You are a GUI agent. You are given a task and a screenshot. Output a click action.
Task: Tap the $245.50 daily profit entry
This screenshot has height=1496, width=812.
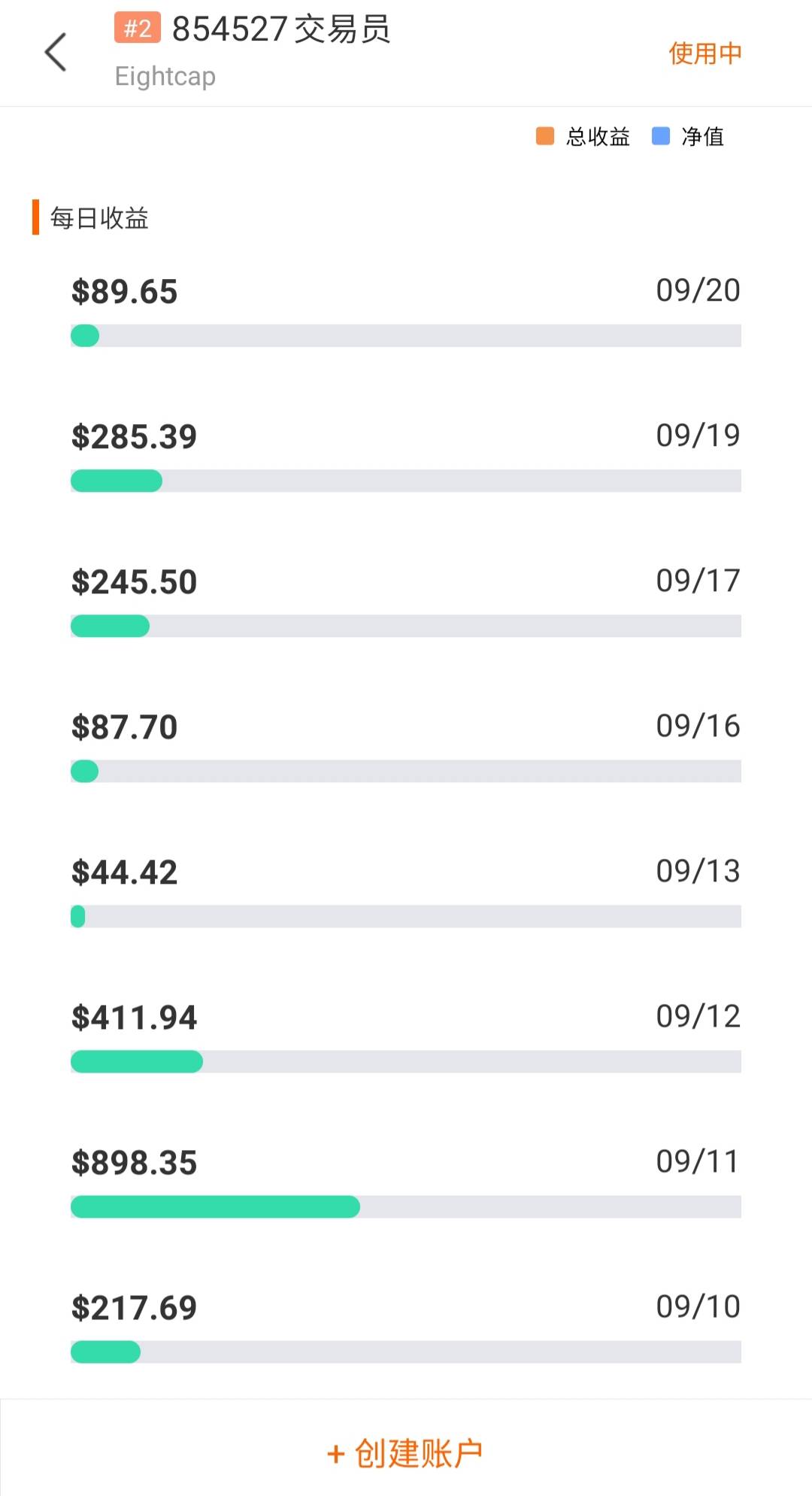tap(134, 582)
